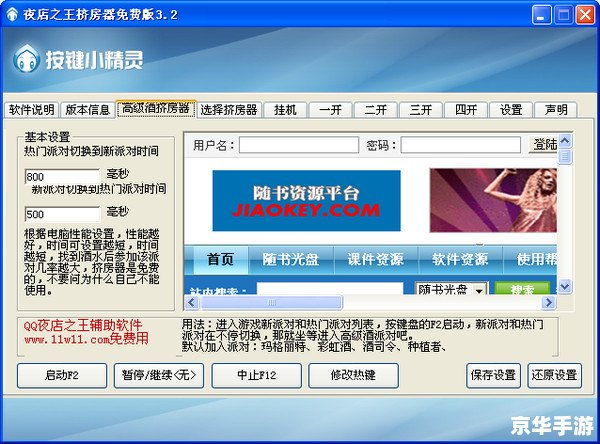Open the 四开 tab

(x=466, y=110)
